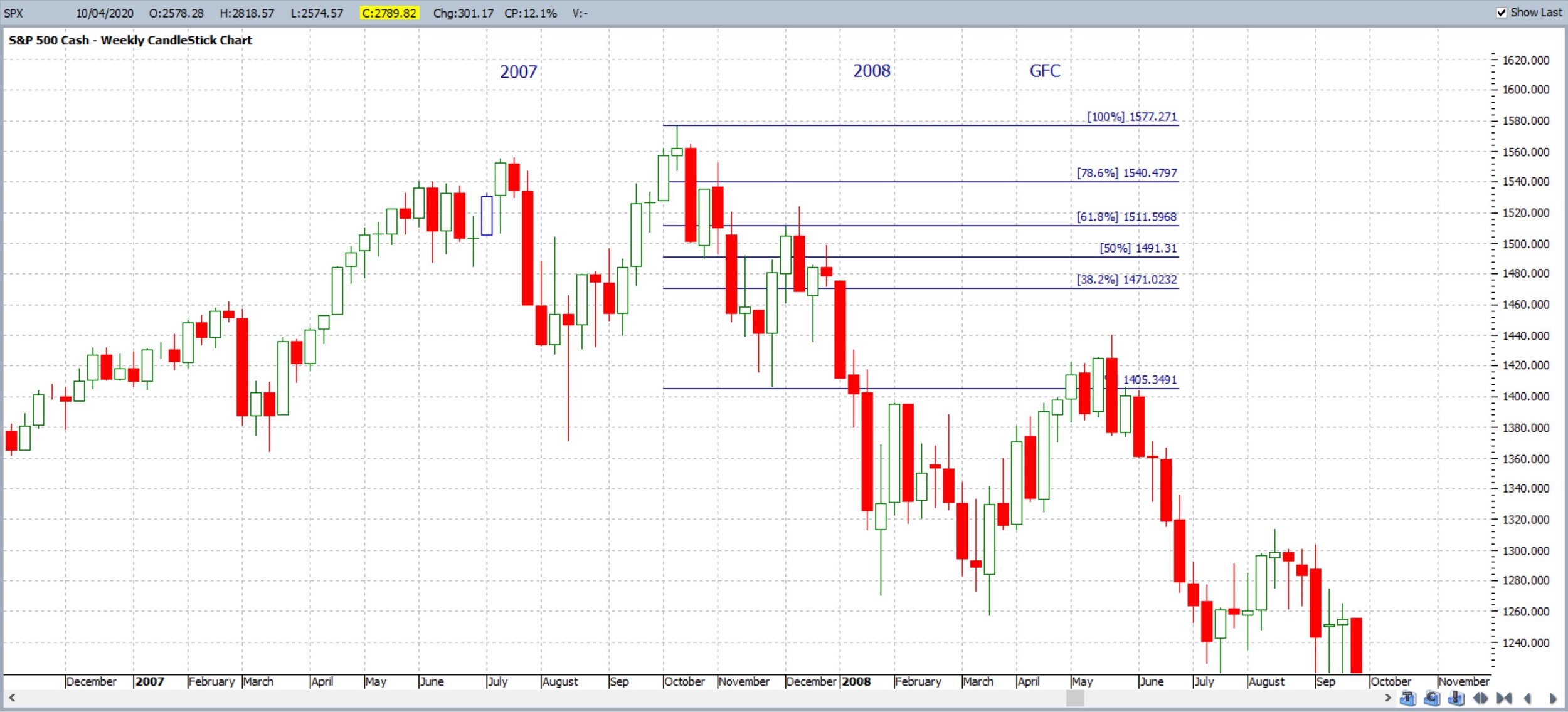Click the change value Chg:301.17
This screenshot has width=1568, height=712.
point(463,13)
